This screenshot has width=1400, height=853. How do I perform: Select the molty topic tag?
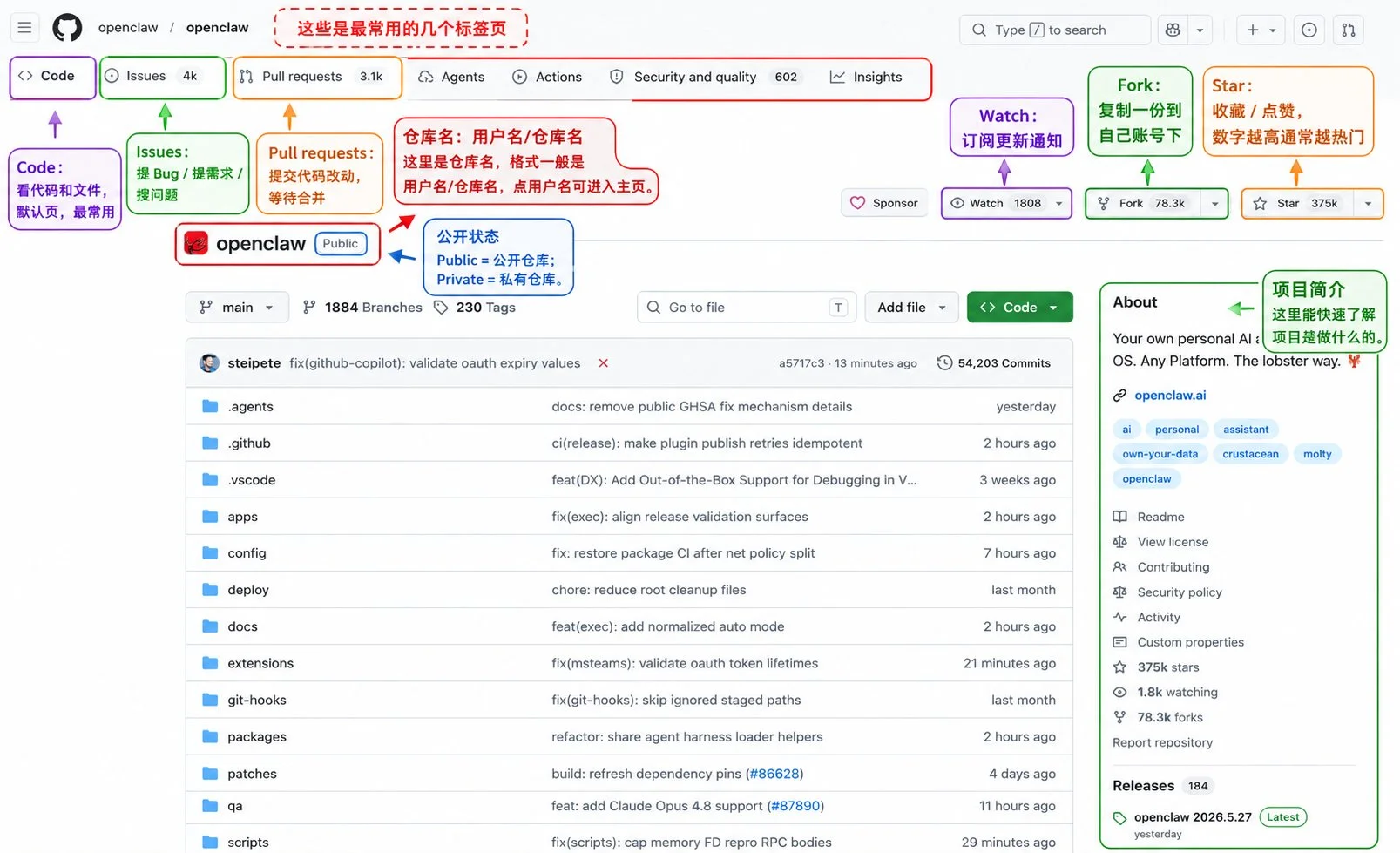coord(1317,454)
